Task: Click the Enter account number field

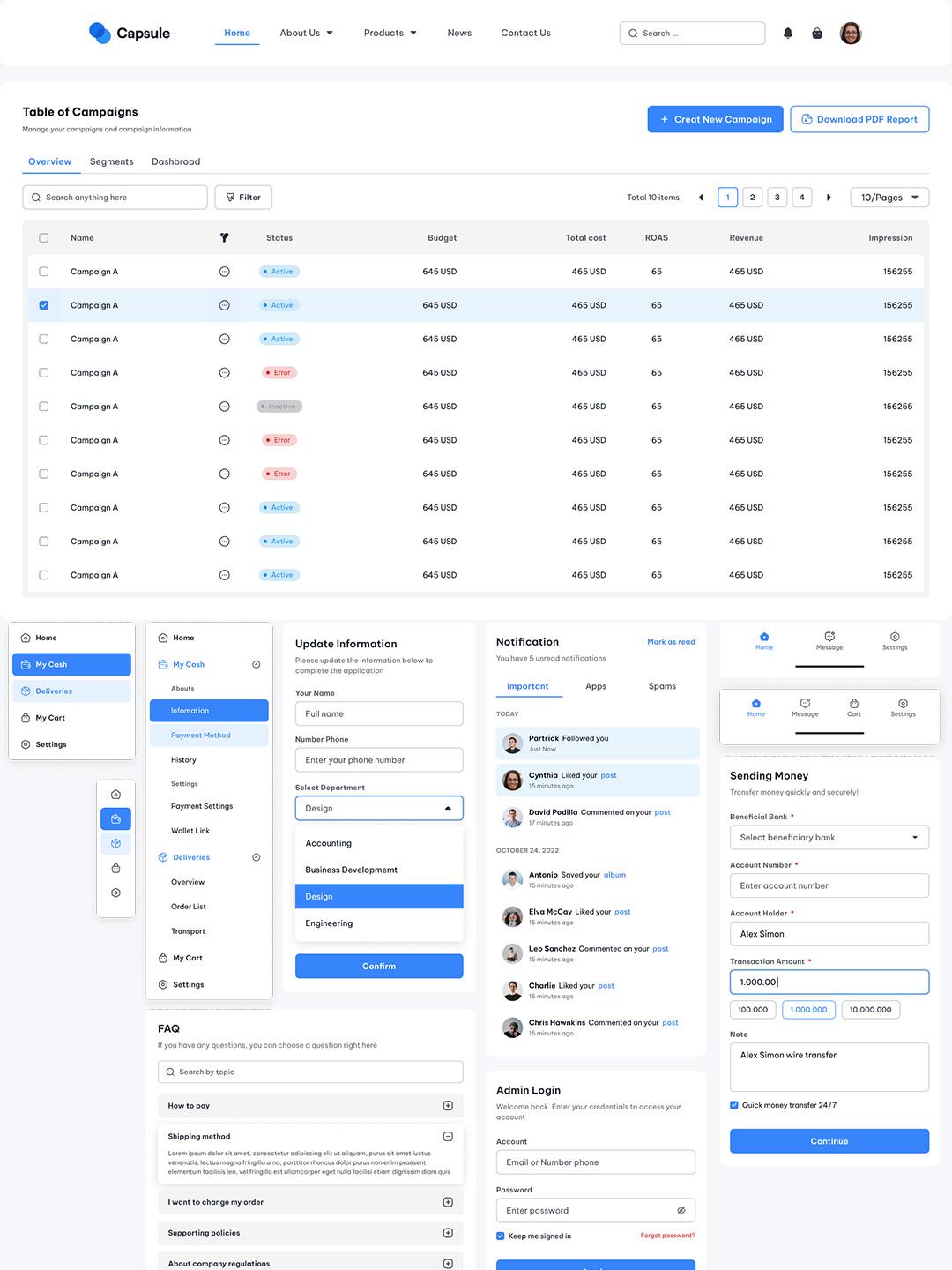Action: point(829,885)
